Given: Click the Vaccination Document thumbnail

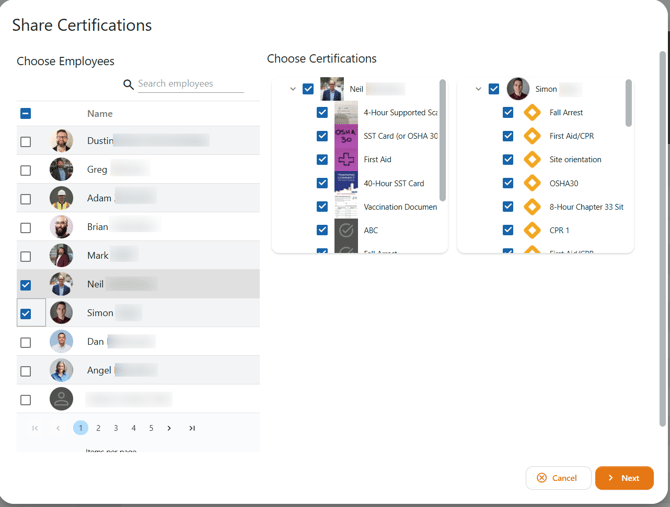Looking at the screenshot, I should coord(346,207).
